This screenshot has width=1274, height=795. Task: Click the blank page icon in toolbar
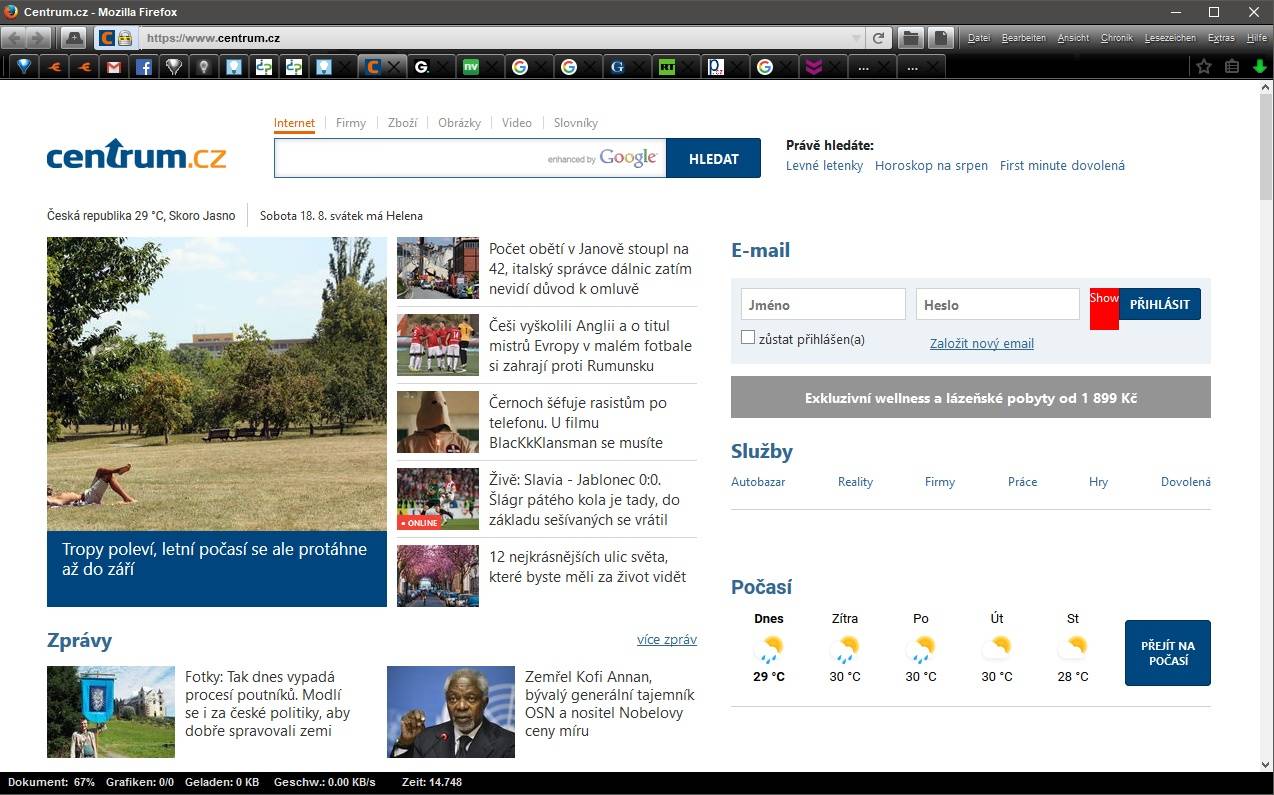940,39
